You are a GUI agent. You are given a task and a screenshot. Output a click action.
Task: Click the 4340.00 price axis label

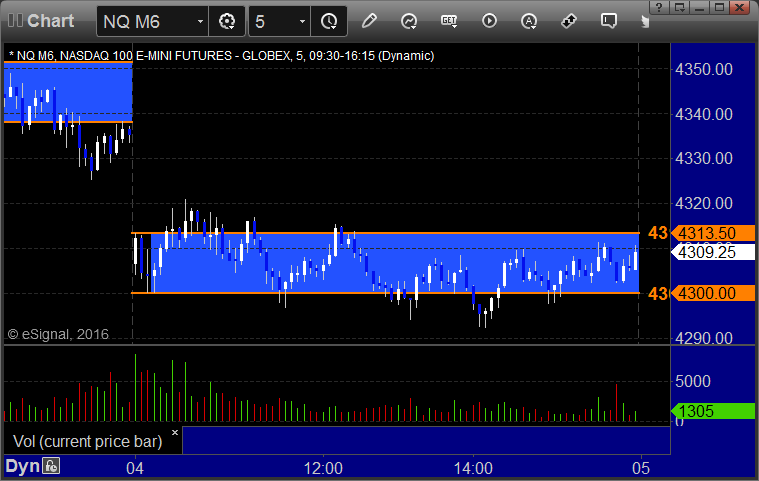704,114
